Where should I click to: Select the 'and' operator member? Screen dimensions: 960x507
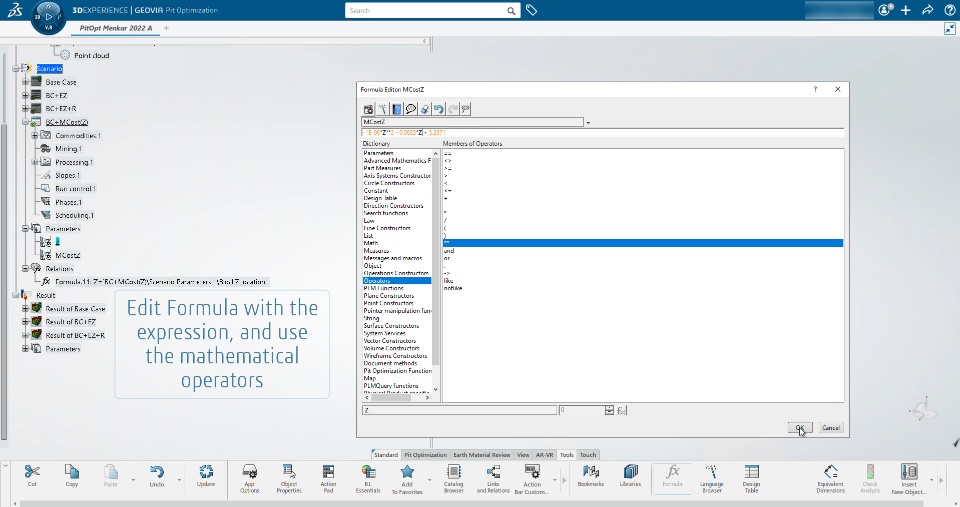coord(449,251)
